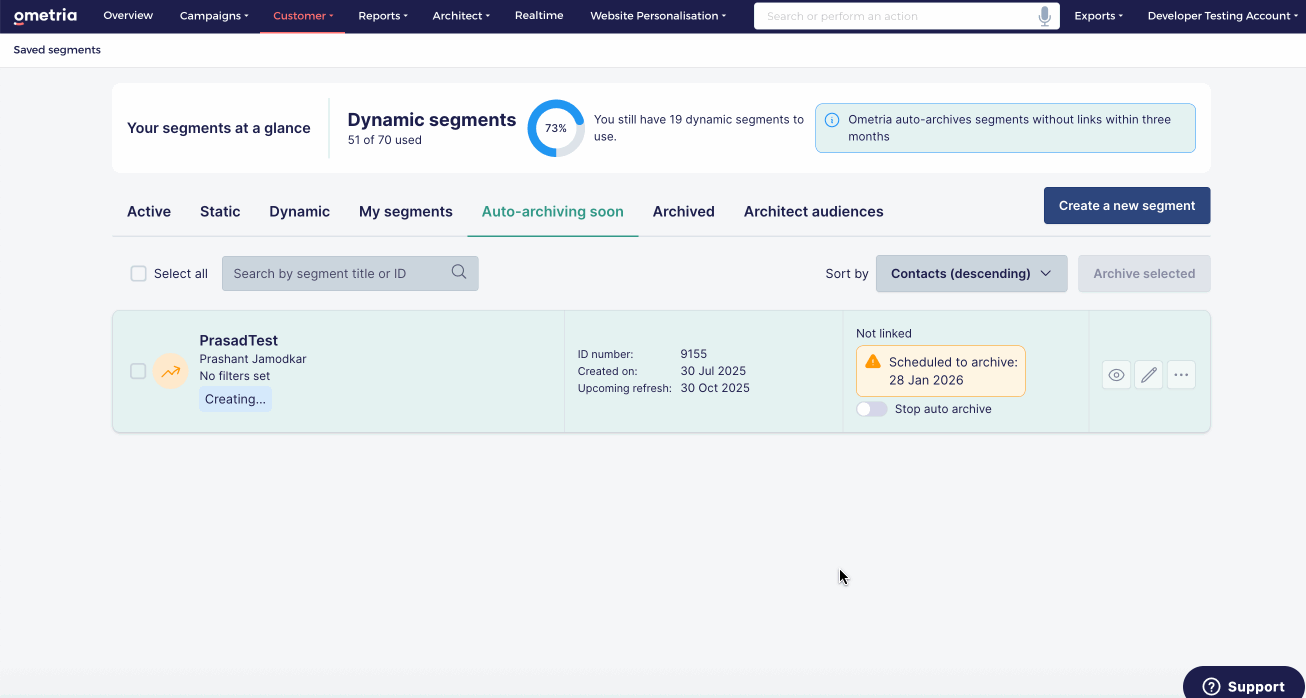Image resolution: width=1306 pixels, height=698 pixels.
Task: Click the microphone voice search icon
Action: tap(1044, 16)
